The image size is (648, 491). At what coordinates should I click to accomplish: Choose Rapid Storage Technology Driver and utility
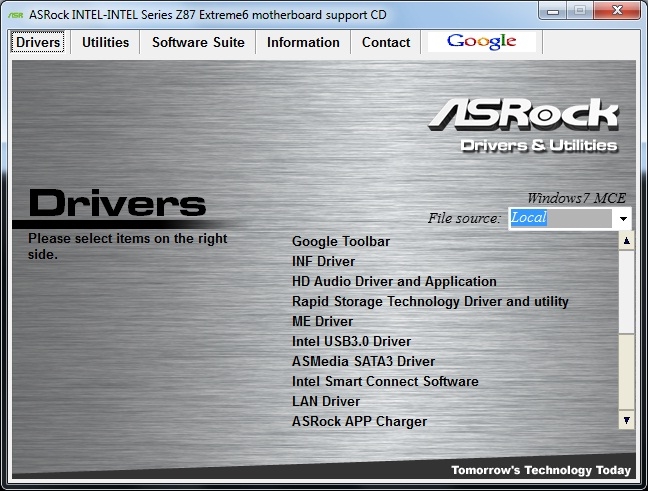point(430,301)
